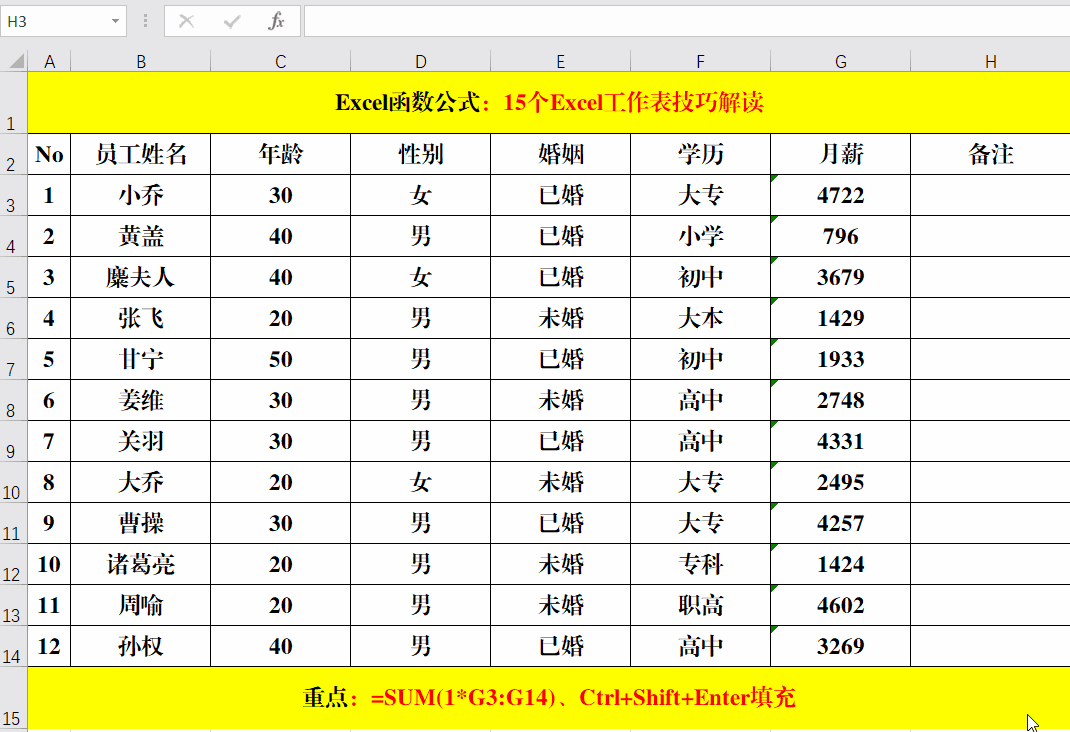The image size is (1070, 732).
Task: Open the Insert Function fx dialog
Action: [276, 22]
